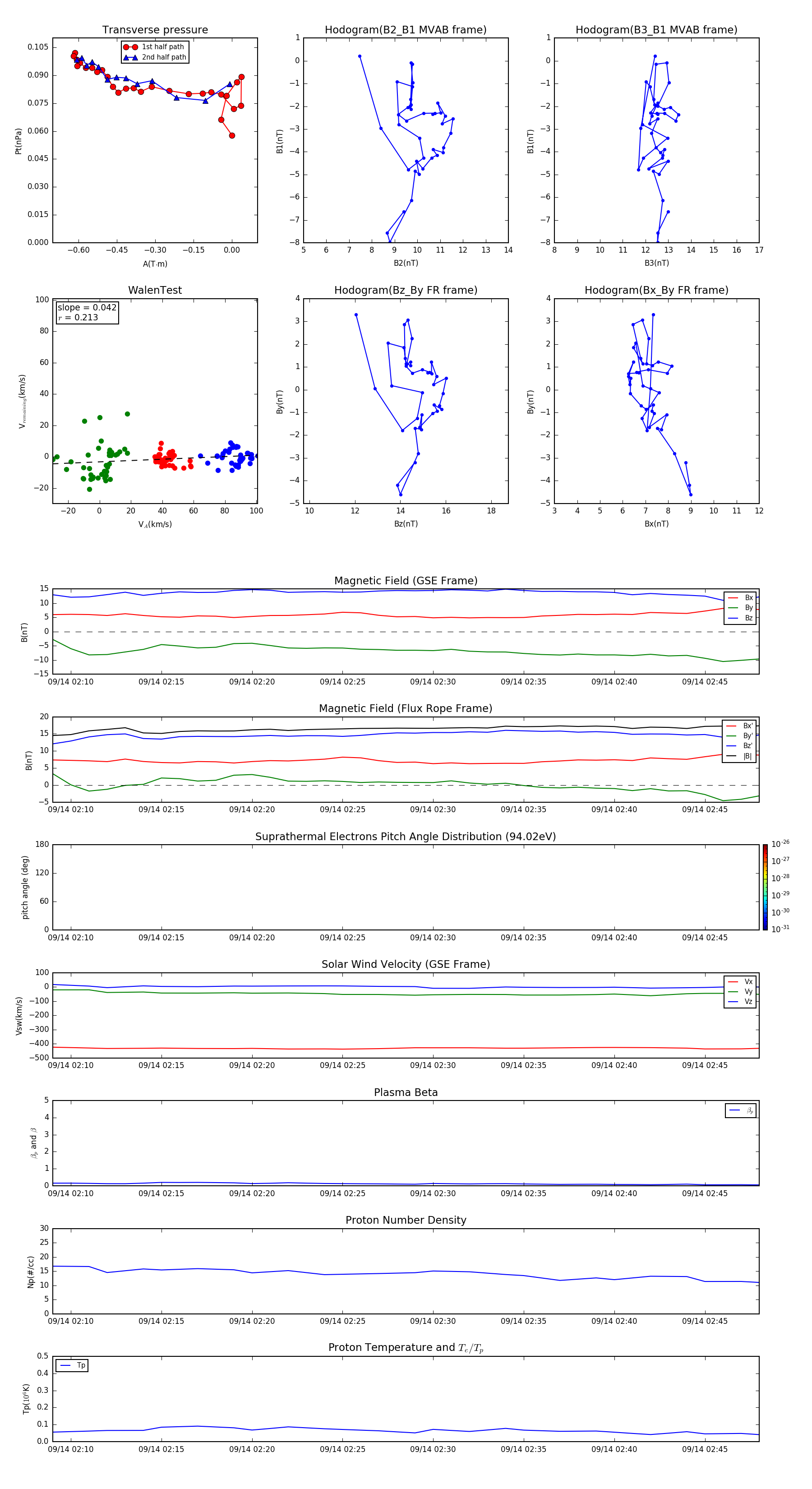Click the βp legend in Plasma Beta panel
This screenshot has height=1489, width=812.
tap(741, 1110)
